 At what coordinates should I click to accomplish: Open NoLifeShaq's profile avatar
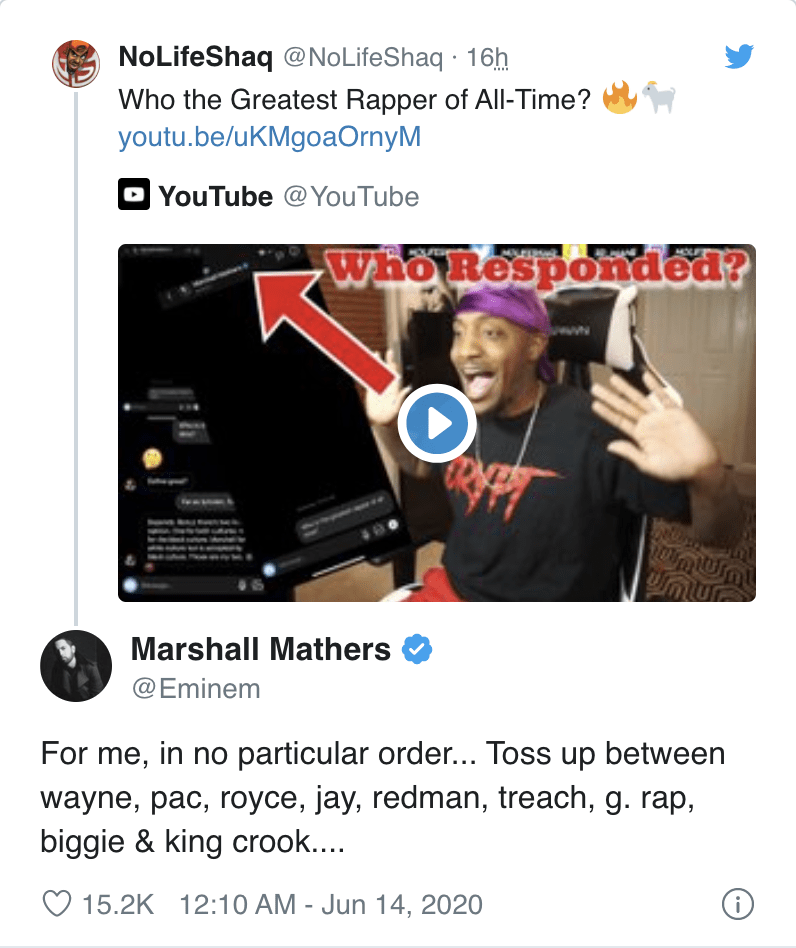click(x=76, y=66)
